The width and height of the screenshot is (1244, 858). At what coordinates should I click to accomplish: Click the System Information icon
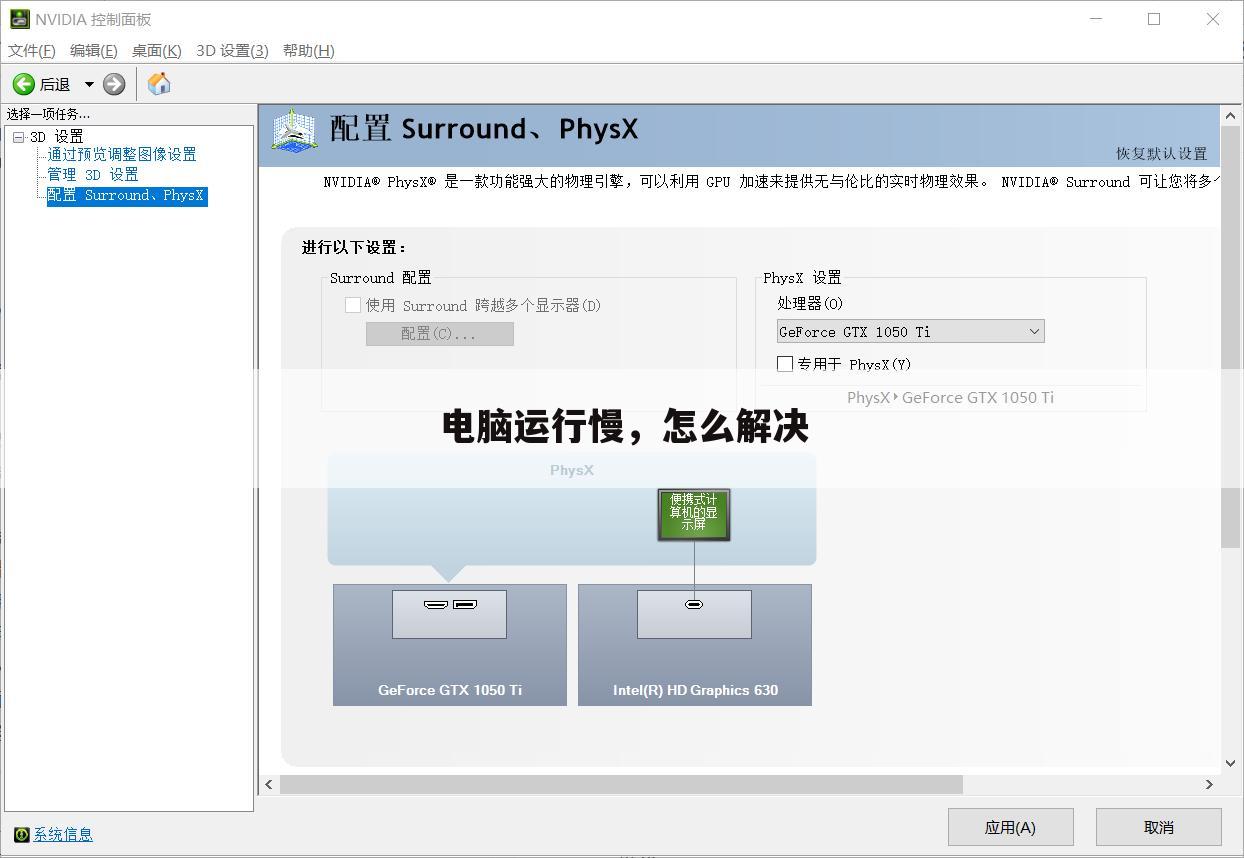click(x=21, y=834)
